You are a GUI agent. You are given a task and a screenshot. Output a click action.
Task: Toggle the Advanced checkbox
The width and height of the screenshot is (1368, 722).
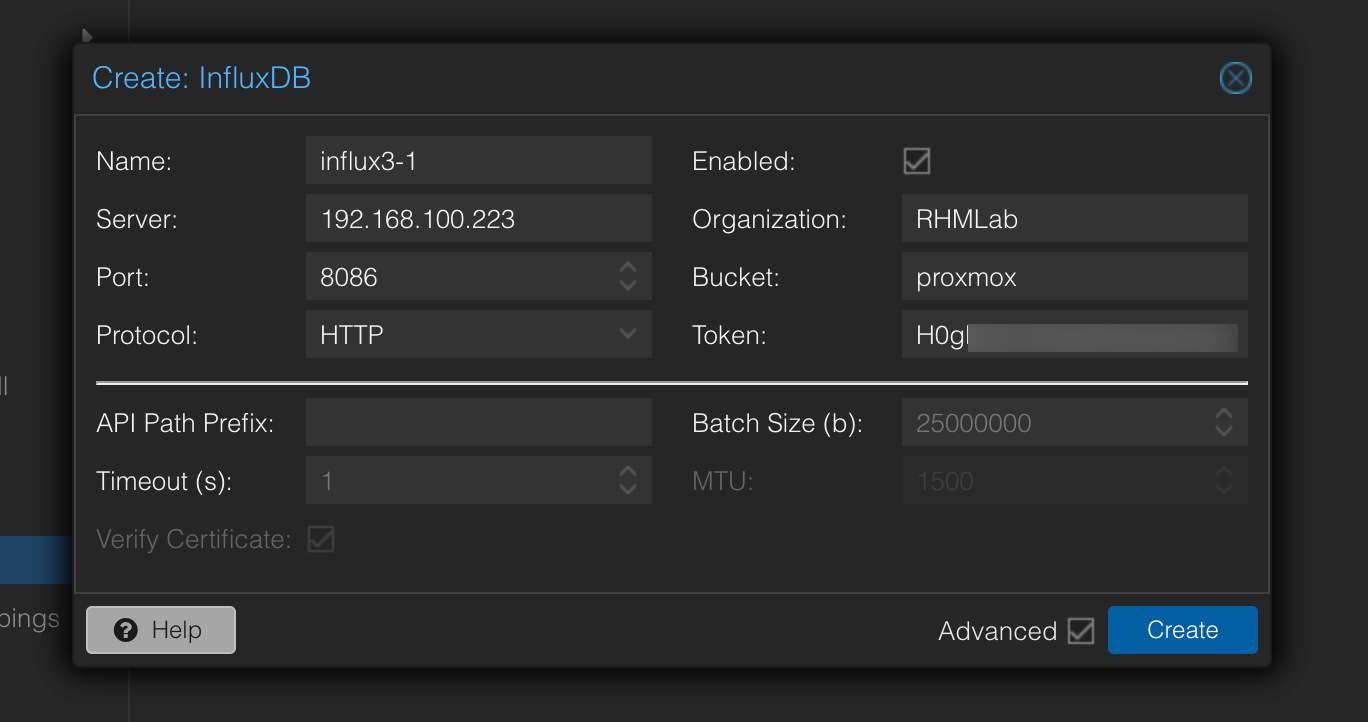click(x=1081, y=631)
